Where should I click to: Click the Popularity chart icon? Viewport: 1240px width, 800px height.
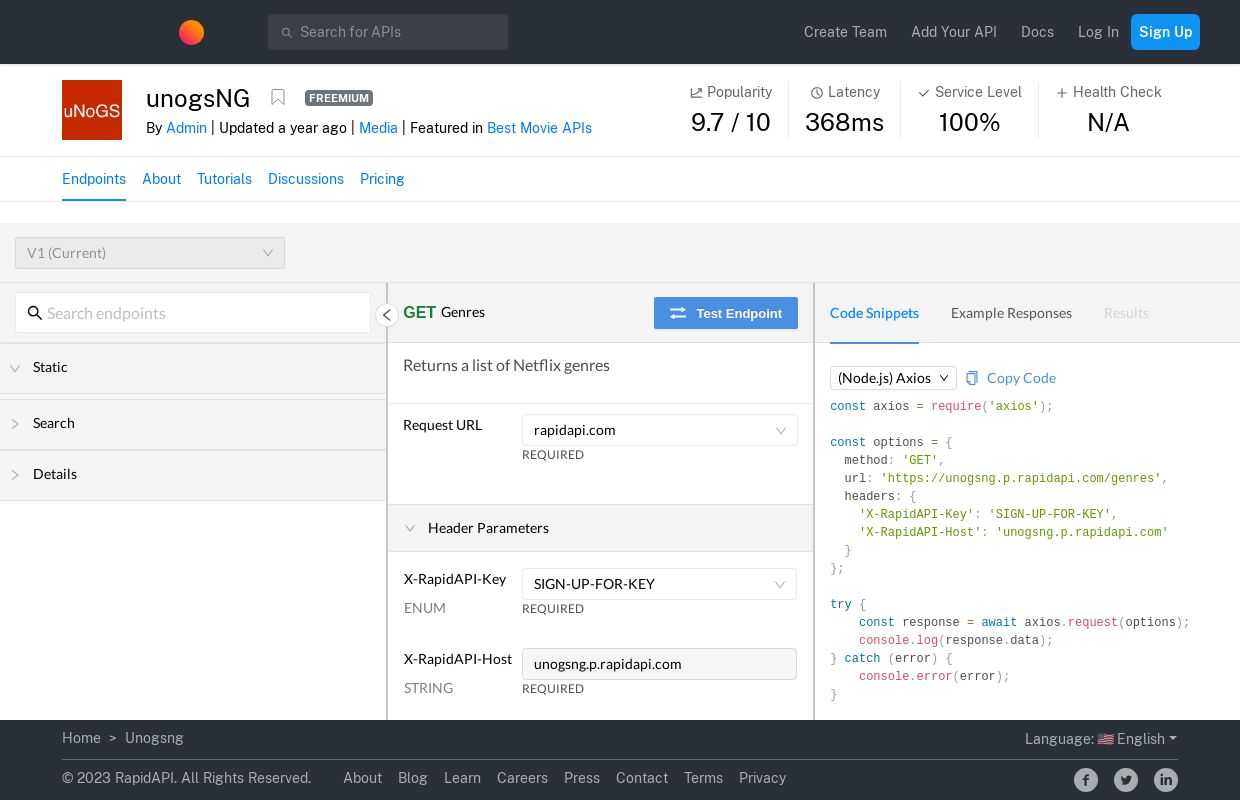click(696, 92)
